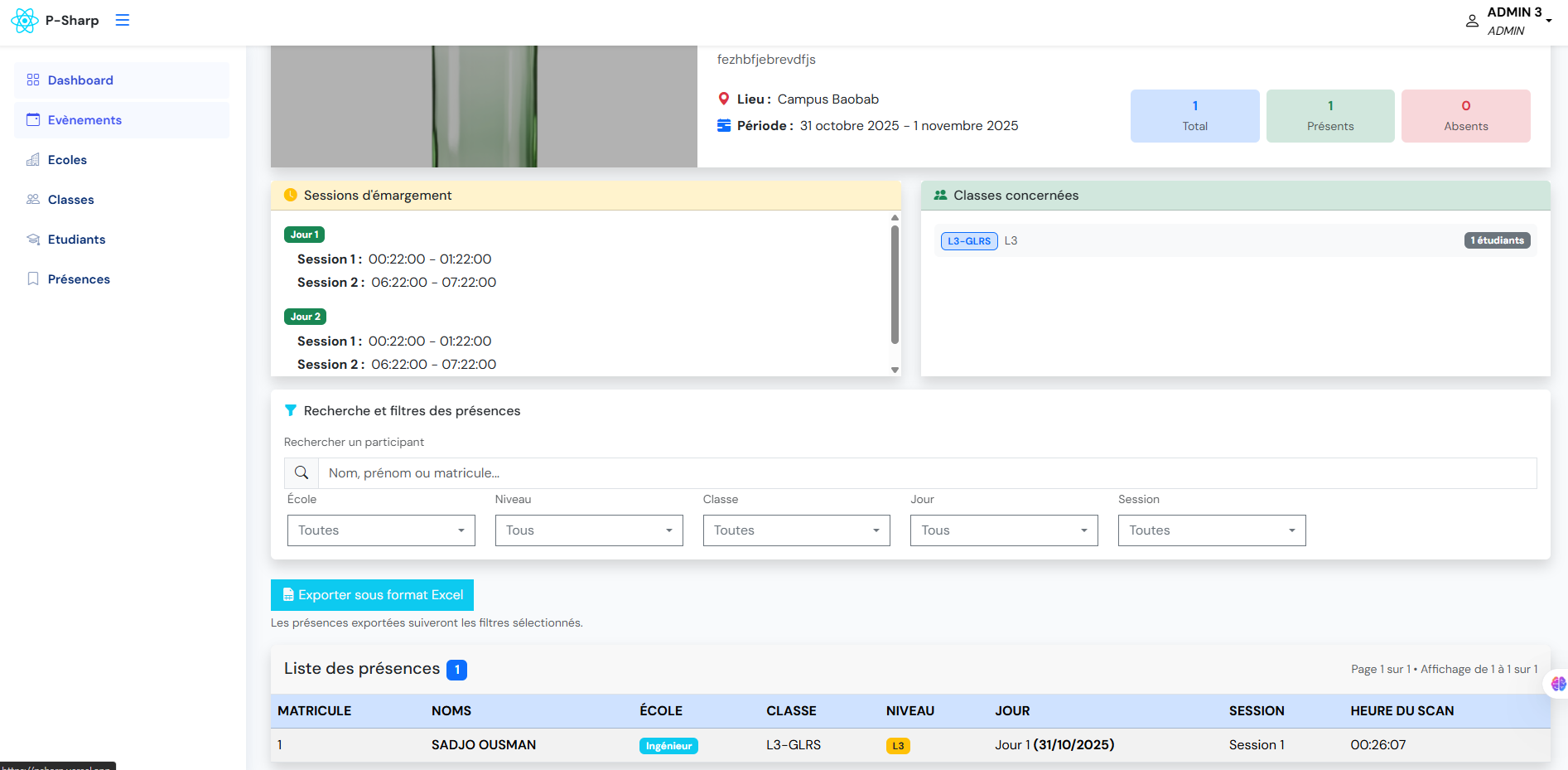
Task: Click the NOMS column header
Action: 451,711
